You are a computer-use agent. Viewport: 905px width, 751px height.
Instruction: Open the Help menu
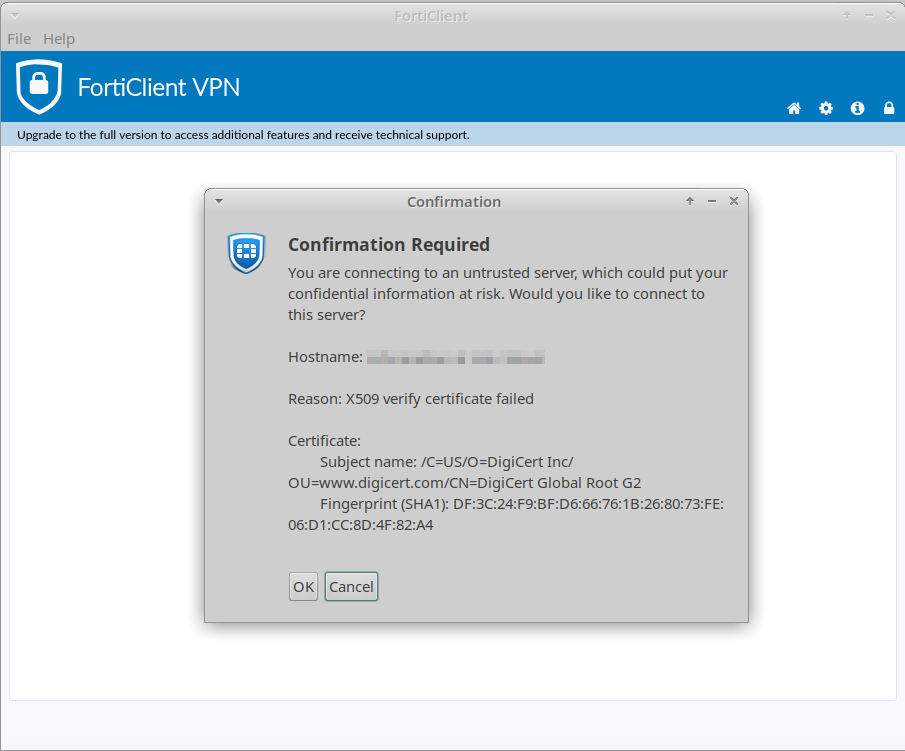(59, 39)
